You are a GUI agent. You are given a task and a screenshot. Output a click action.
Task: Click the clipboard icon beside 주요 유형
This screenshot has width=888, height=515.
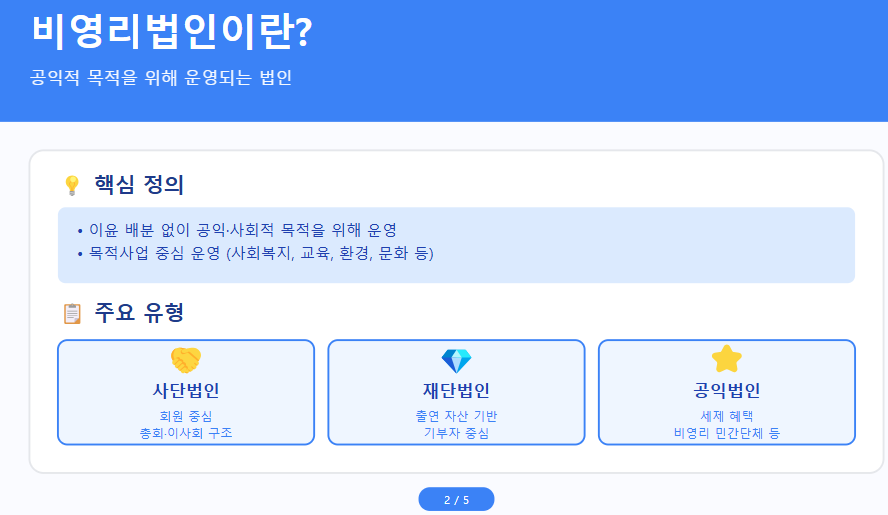tap(71, 314)
